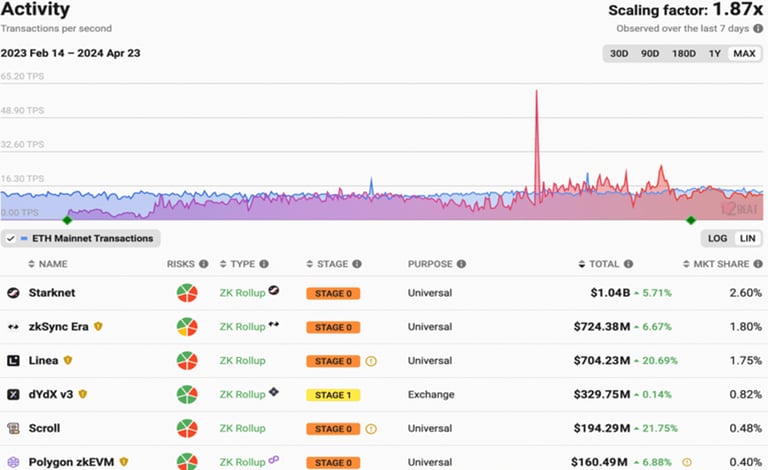Click the info icon beside TOTAL header
Screen dimensions: 768x470
coord(628,264)
